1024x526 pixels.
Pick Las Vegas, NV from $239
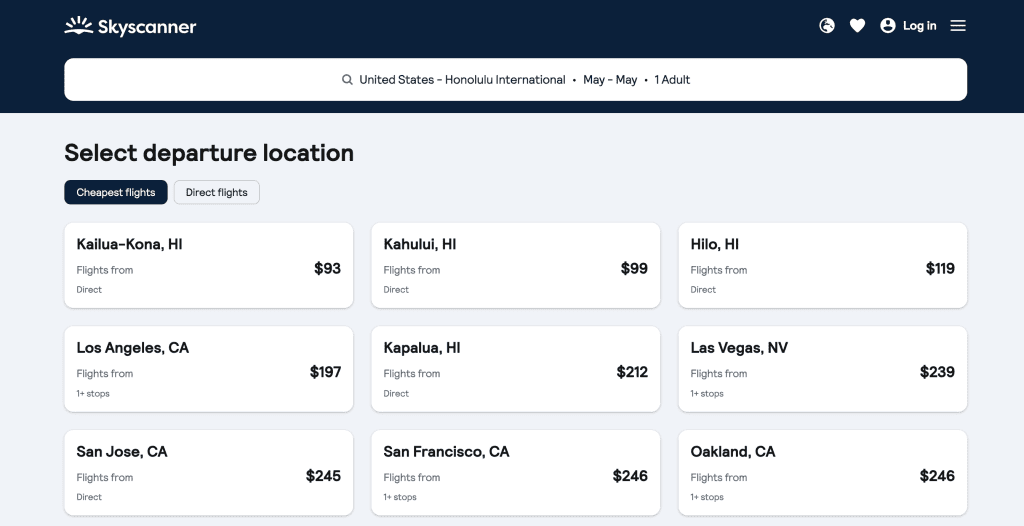click(822, 369)
